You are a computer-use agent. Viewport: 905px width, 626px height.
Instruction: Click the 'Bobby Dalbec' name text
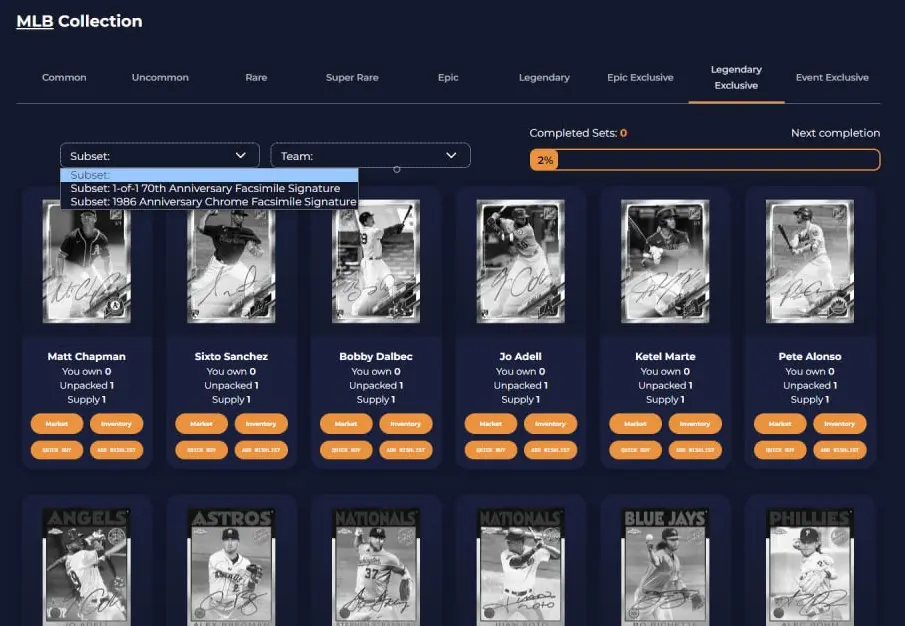tap(376, 357)
